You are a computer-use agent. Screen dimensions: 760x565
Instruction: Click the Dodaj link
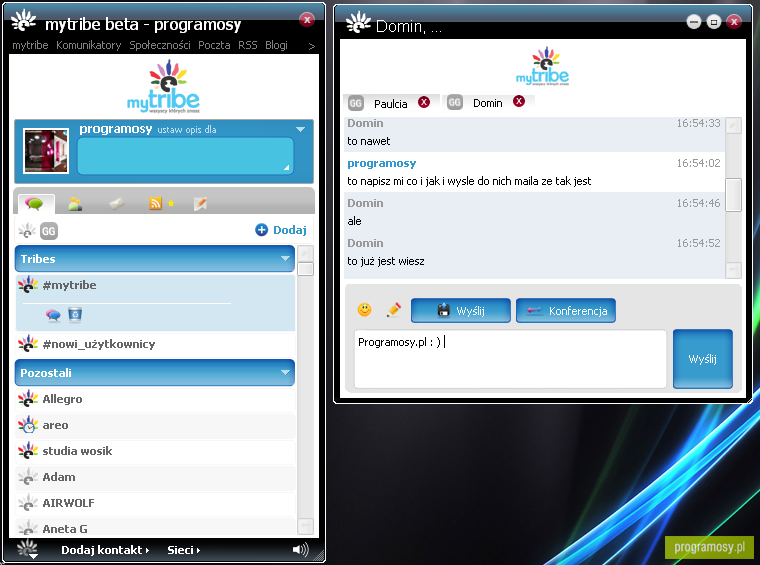pos(290,230)
